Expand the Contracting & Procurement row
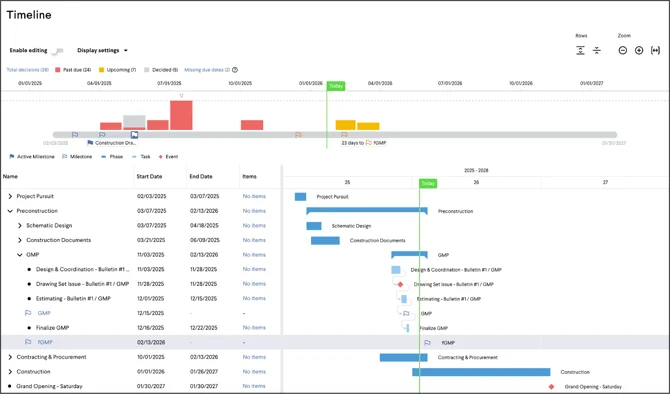 pos(10,357)
